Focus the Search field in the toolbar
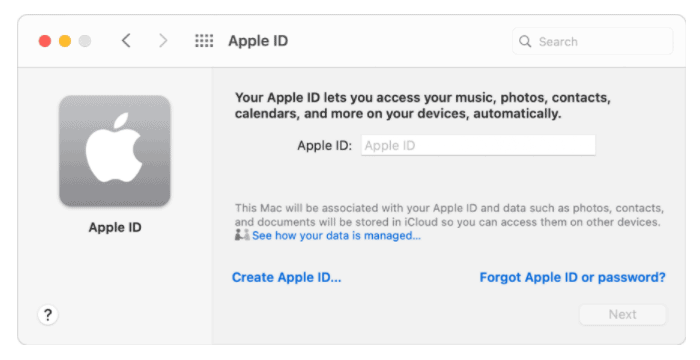Viewport: 700px width, 360px height. click(x=592, y=42)
